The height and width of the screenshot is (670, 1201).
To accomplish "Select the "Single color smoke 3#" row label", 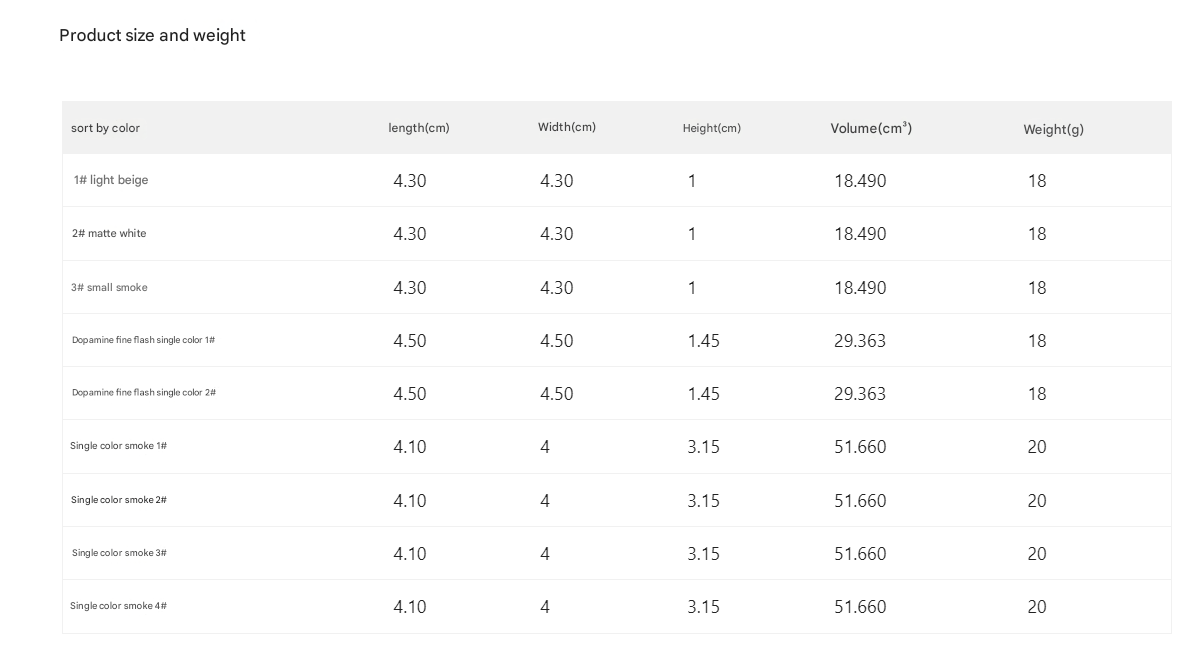I will (119, 553).
